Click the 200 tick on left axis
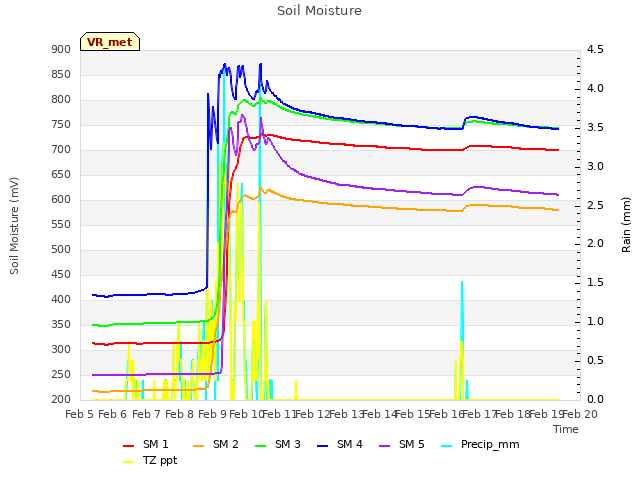This screenshot has width=640, height=480. point(61,400)
